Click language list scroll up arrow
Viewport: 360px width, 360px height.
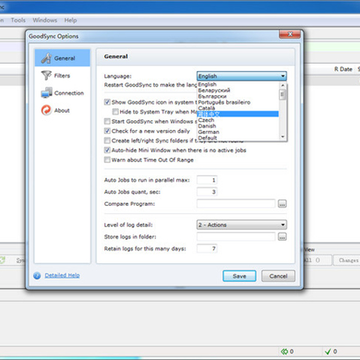click(x=283, y=85)
